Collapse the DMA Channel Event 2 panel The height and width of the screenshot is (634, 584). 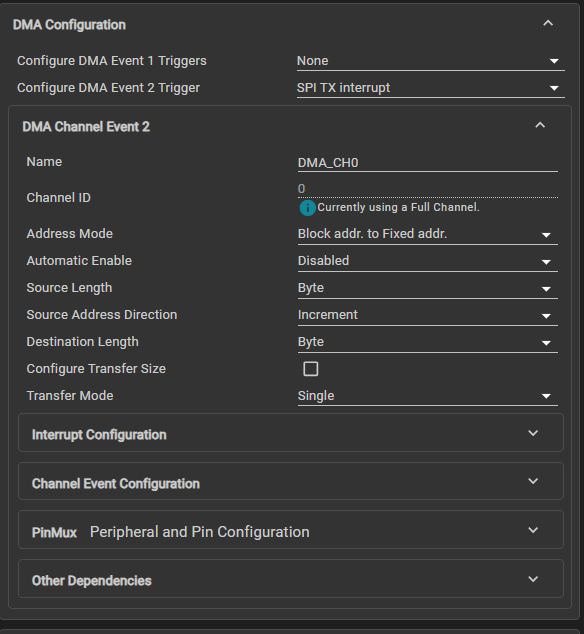540,125
